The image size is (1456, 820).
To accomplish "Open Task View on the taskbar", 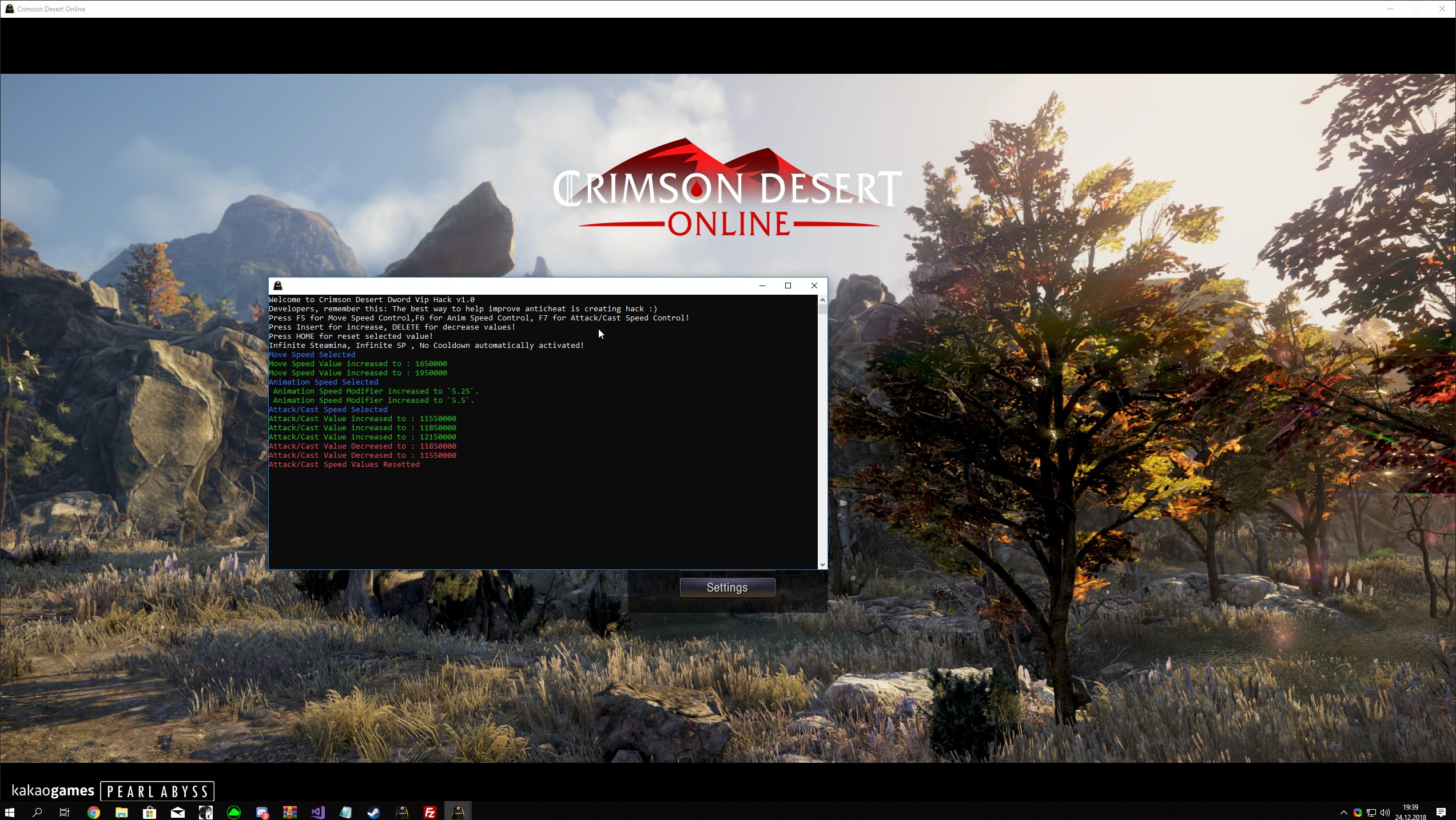I will click(65, 812).
